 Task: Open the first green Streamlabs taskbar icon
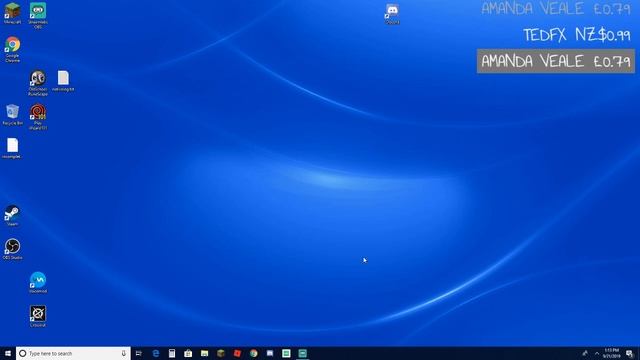[x=286, y=353]
